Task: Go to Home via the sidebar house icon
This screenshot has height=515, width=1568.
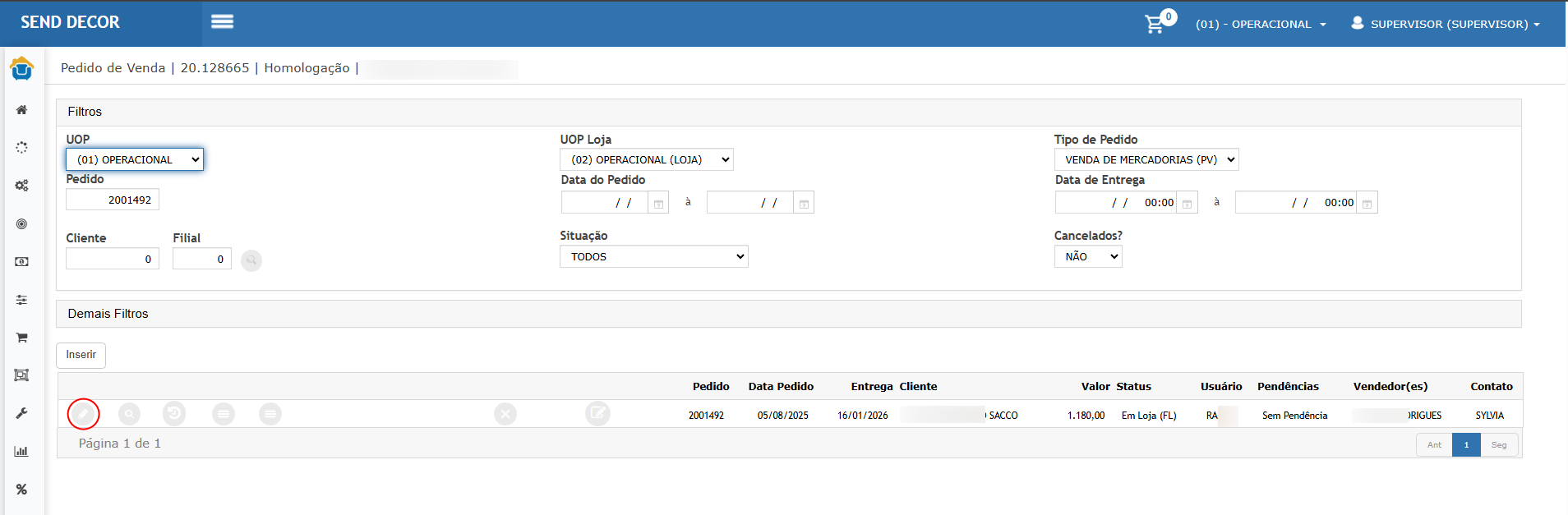Action: [x=22, y=110]
